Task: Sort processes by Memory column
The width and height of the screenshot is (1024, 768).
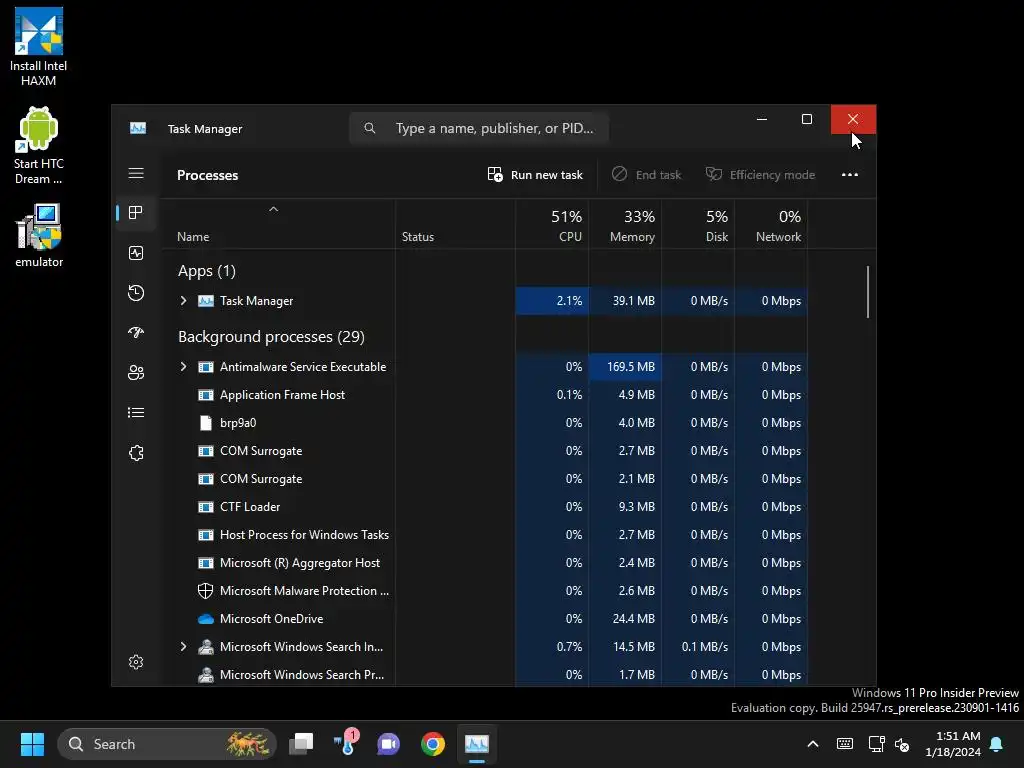Action: click(625, 225)
